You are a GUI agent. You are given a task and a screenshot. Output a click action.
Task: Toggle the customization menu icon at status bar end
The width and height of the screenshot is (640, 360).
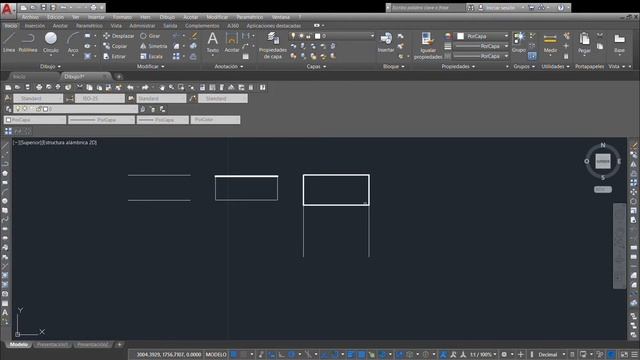635,354
